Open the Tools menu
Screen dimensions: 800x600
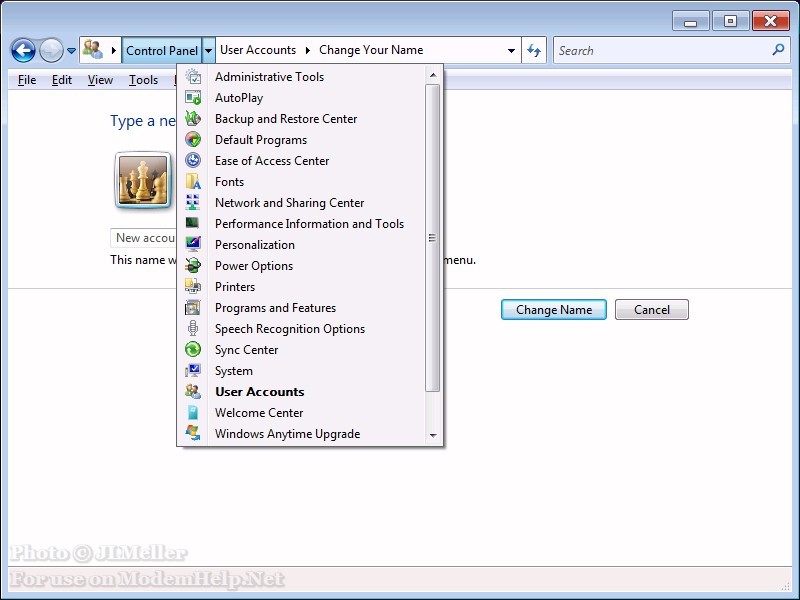tap(143, 80)
